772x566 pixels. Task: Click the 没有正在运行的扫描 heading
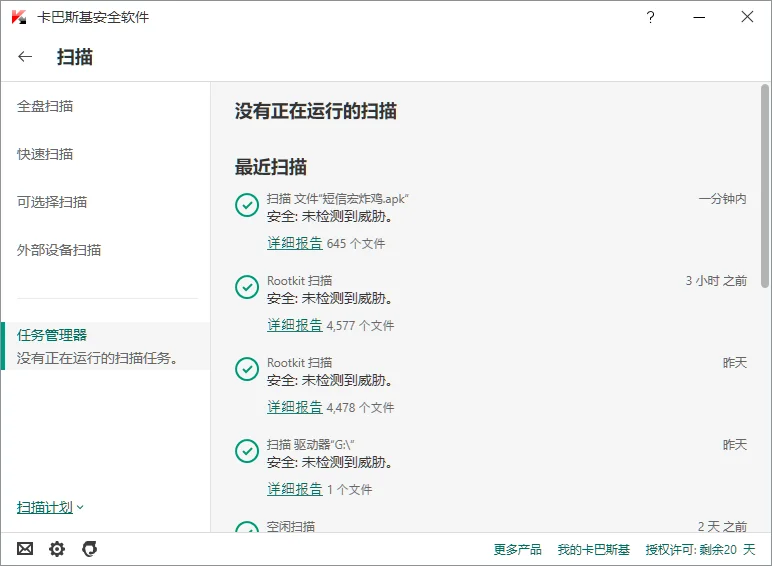click(316, 111)
